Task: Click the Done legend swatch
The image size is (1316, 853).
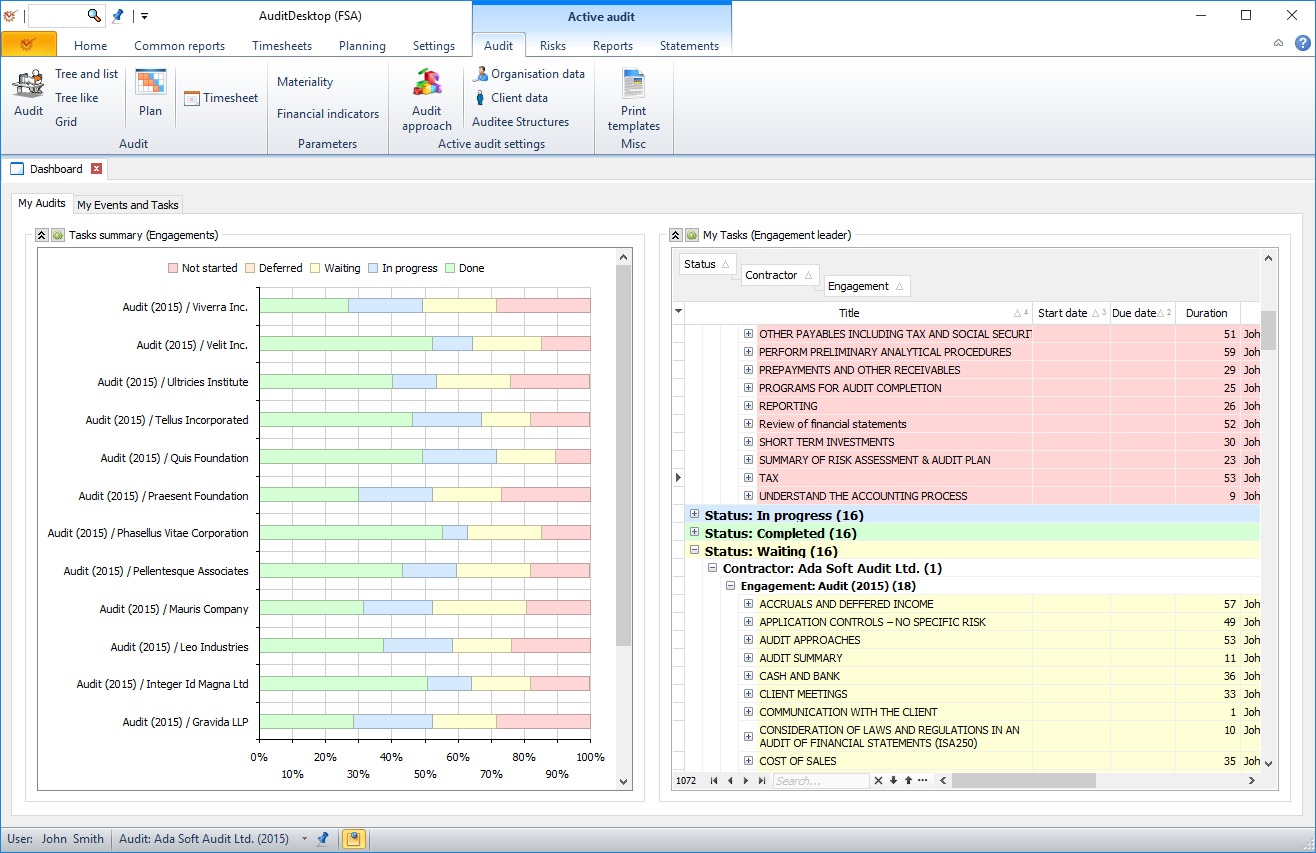Action: pos(449,268)
